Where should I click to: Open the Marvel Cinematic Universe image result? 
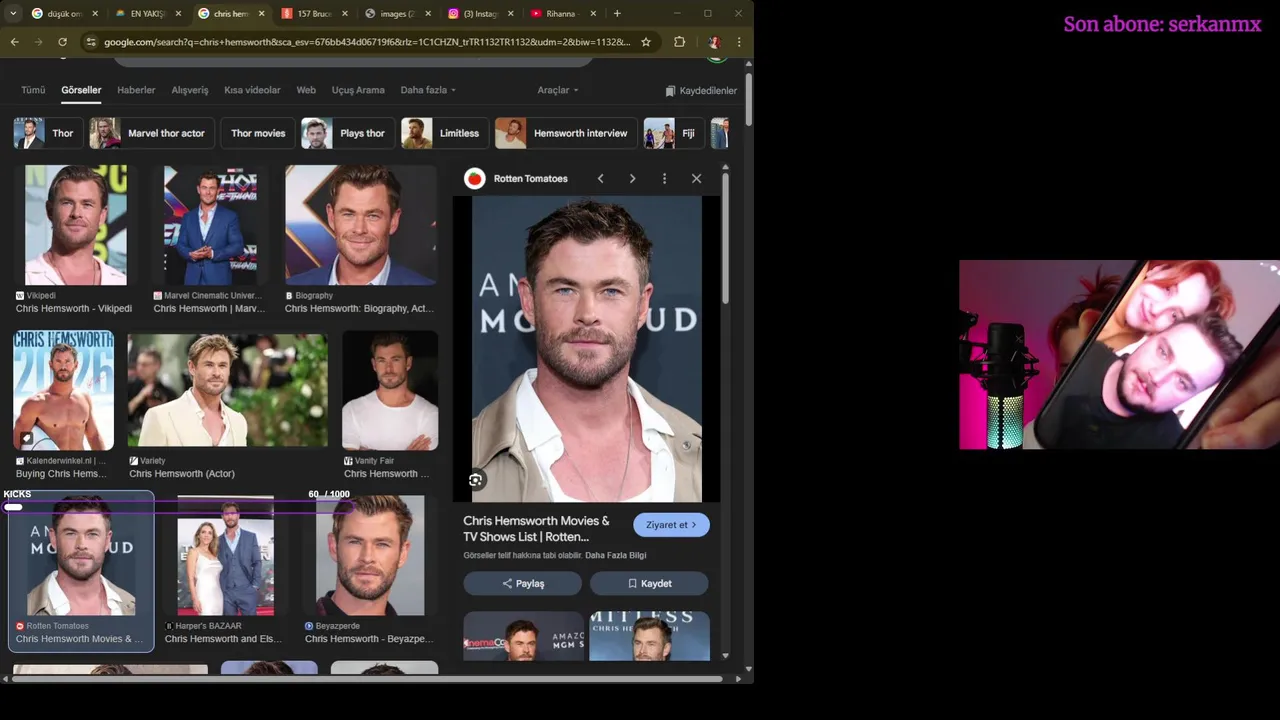click(x=210, y=225)
